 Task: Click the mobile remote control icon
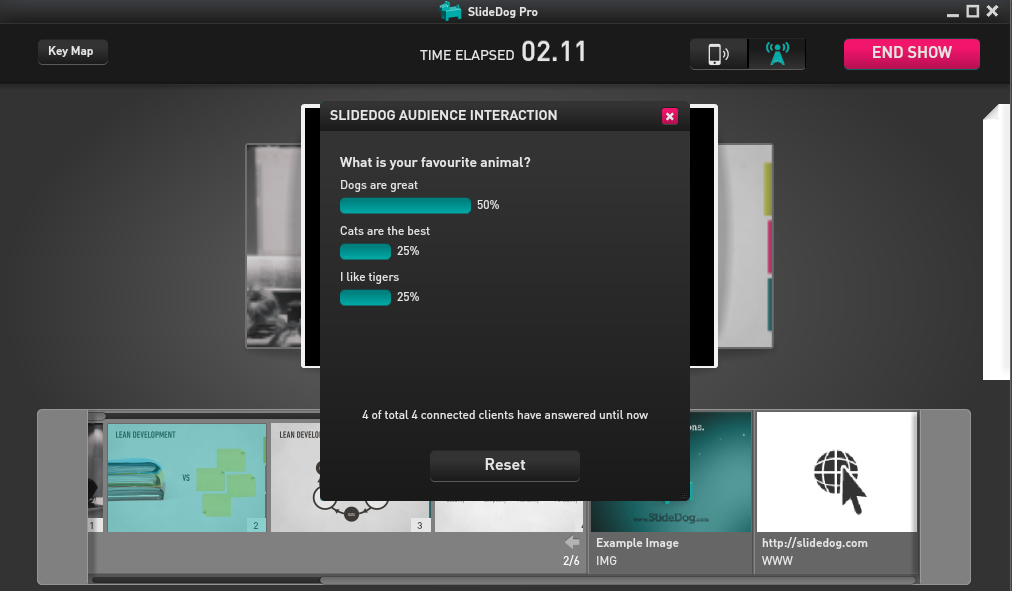pos(718,54)
